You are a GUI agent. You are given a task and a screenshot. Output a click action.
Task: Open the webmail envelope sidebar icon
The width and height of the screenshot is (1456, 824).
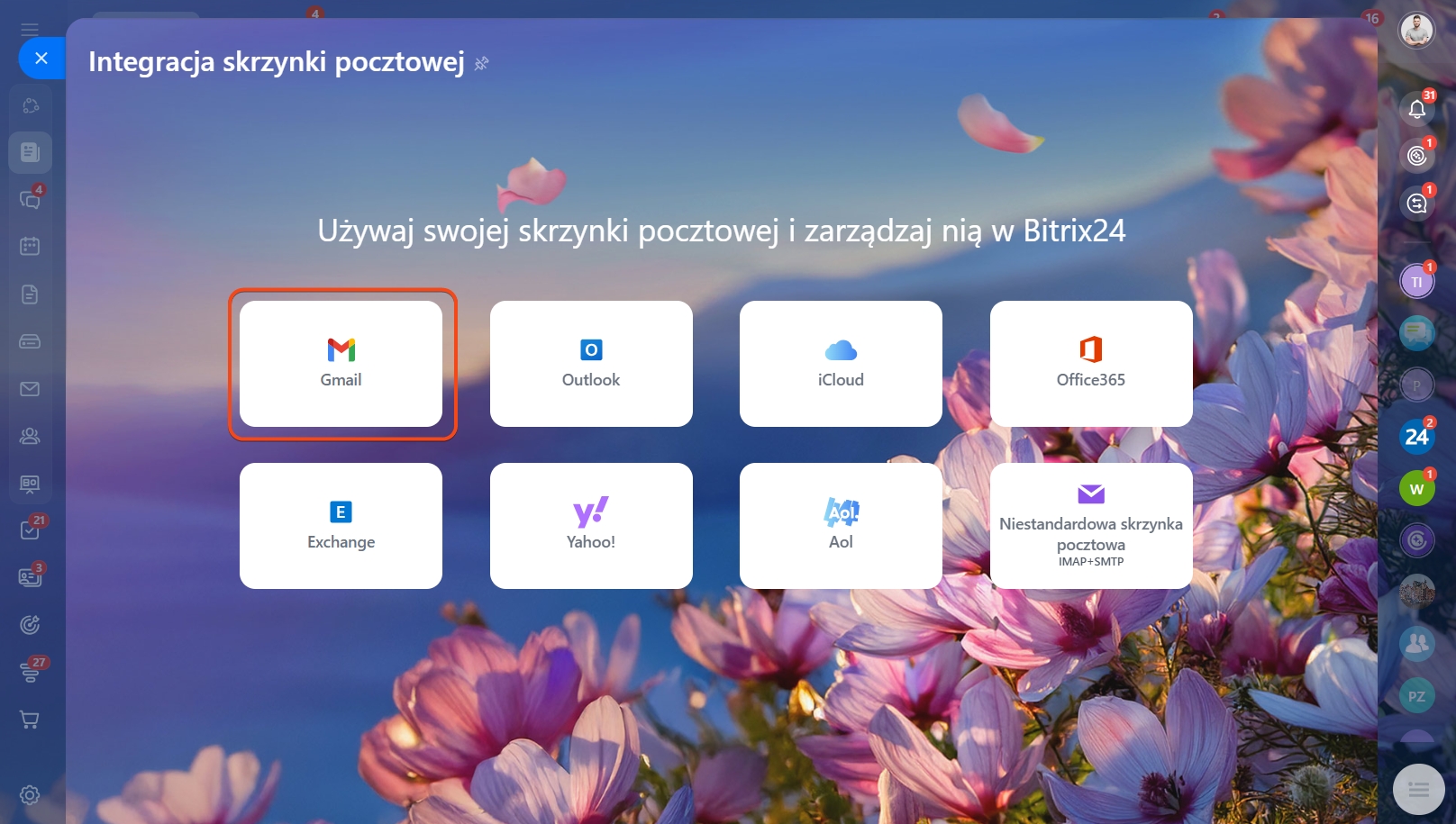tap(30, 389)
